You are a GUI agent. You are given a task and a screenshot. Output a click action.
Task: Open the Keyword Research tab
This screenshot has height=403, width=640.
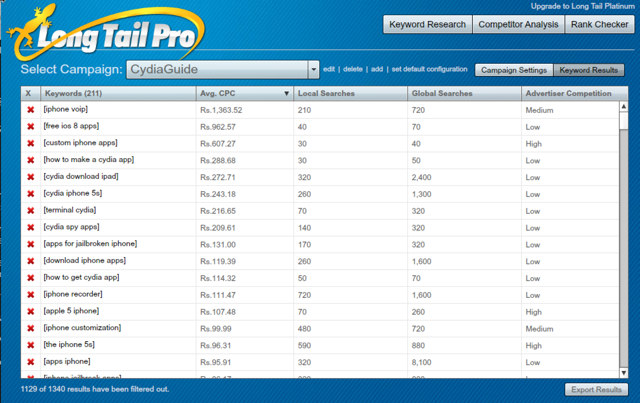click(427, 24)
